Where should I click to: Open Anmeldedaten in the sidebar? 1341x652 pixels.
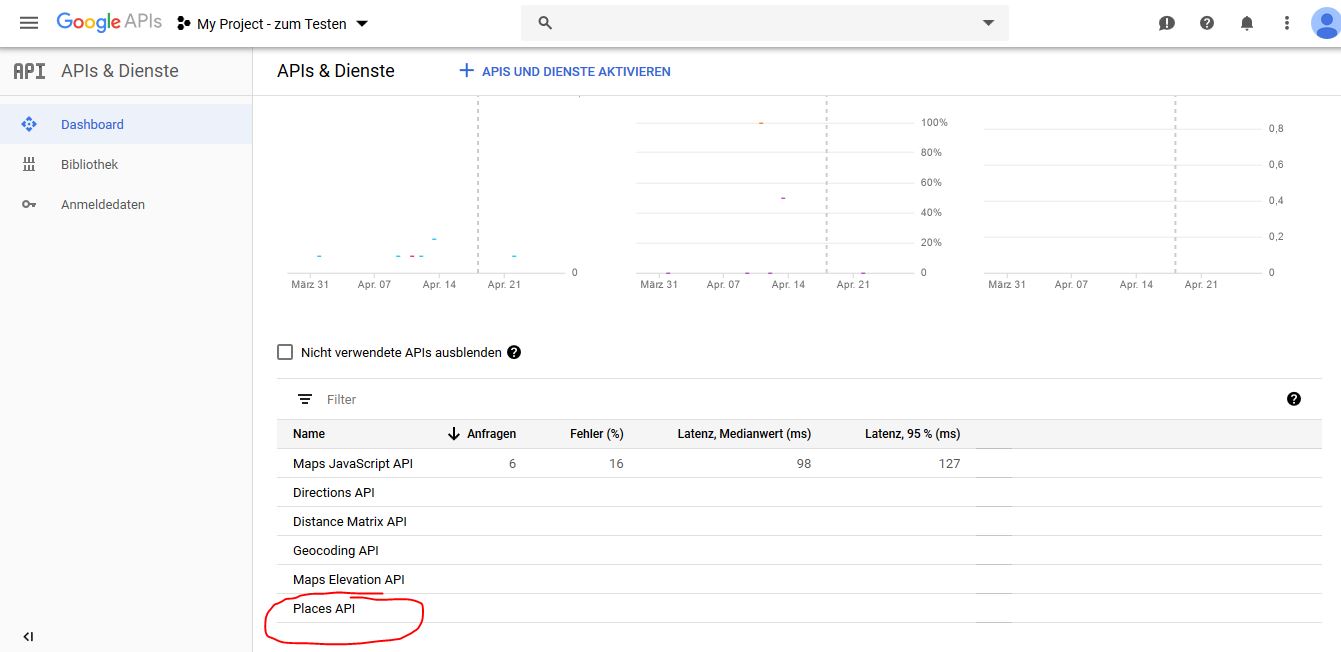click(126, 204)
